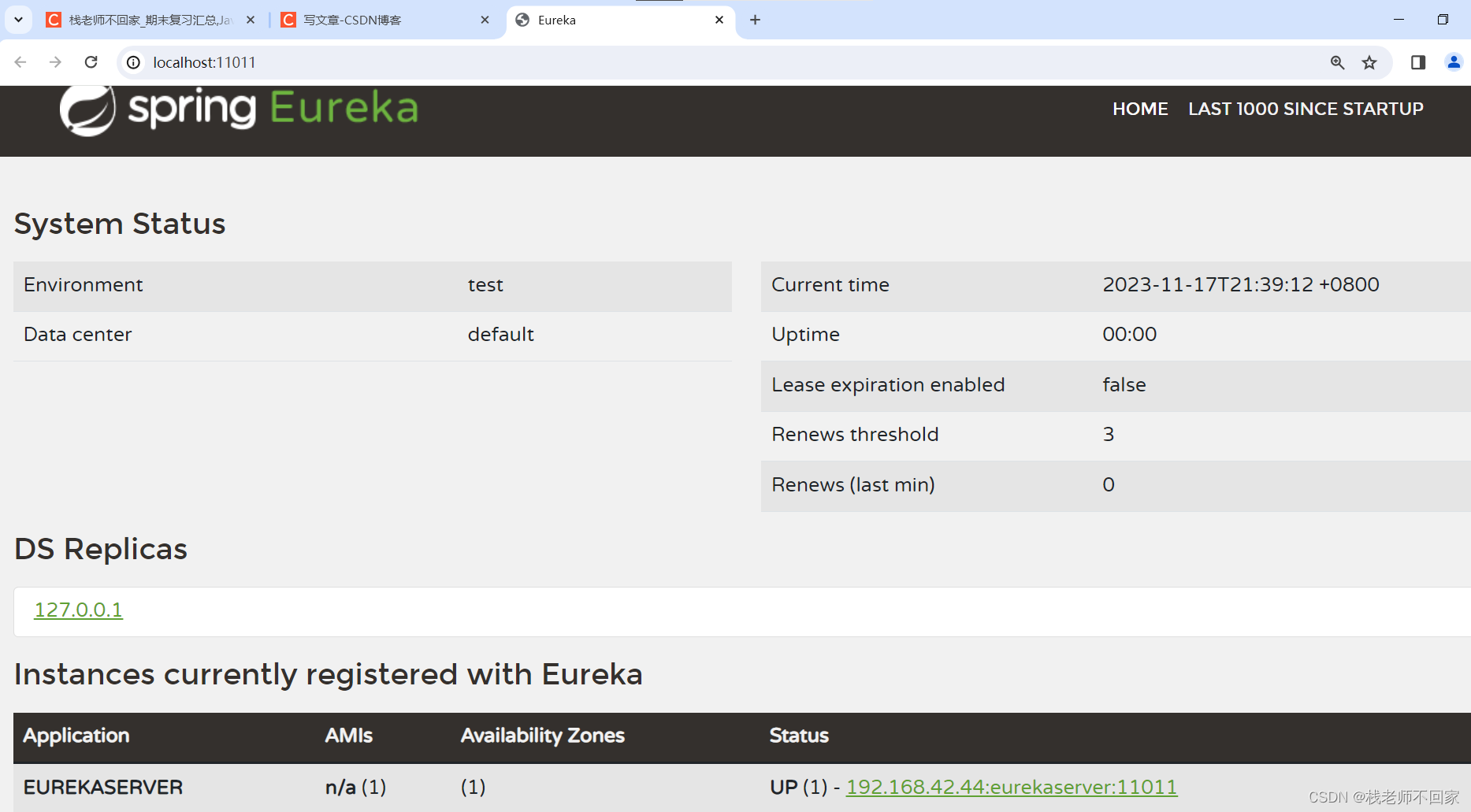Screen dimensions: 1471x812
Task: Select the EUREKASERVER application name
Action: point(103,787)
